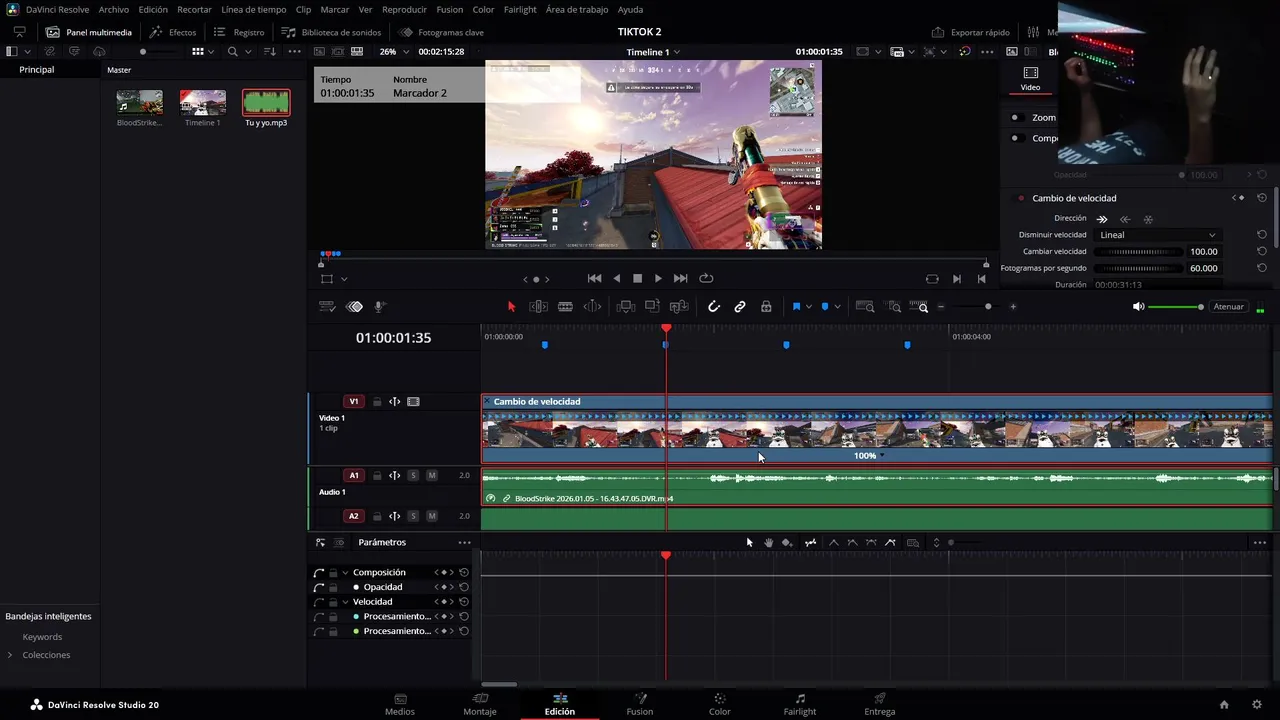Open the marker color dropdown arrow

point(837,307)
